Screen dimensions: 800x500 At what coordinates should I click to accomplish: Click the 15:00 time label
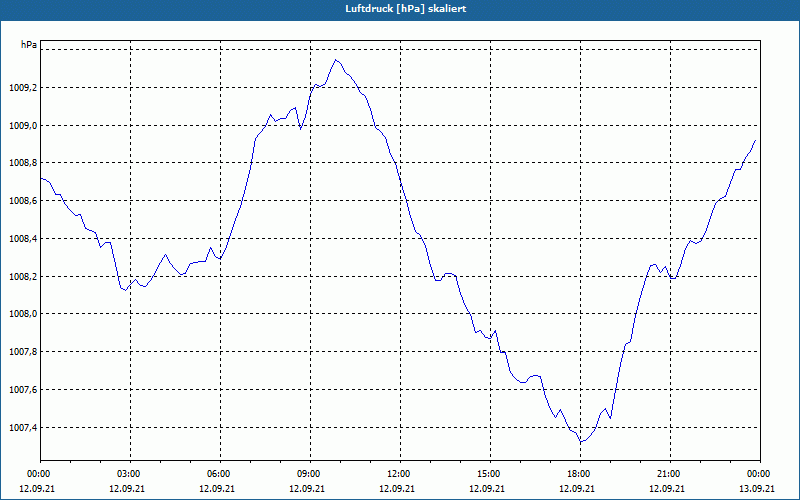[490, 474]
